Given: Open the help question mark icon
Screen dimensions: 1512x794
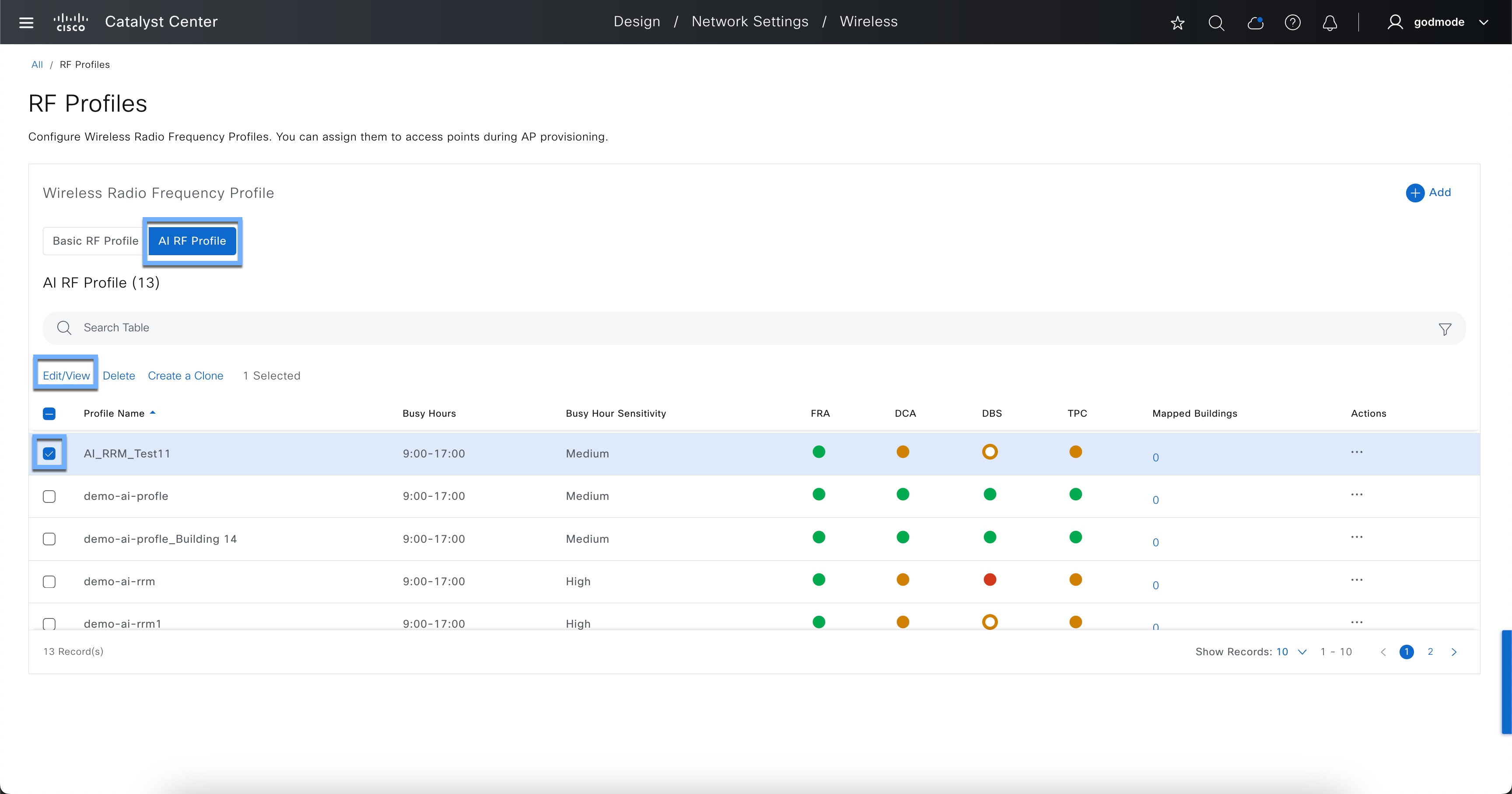Looking at the screenshot, I should 1292,23.
